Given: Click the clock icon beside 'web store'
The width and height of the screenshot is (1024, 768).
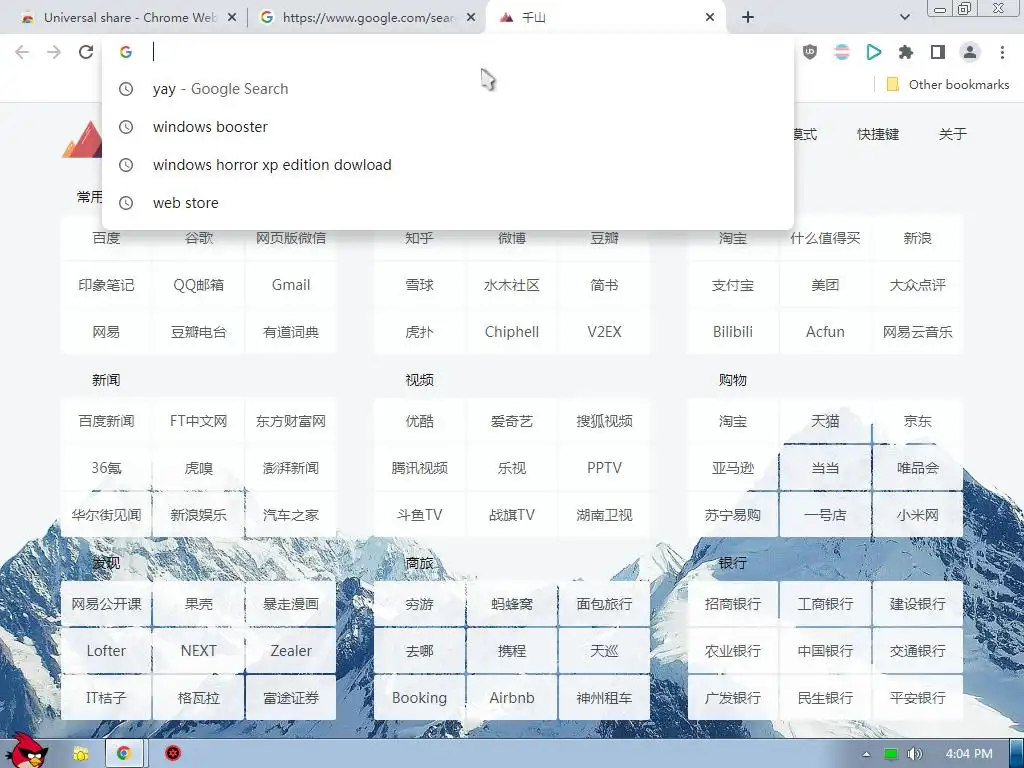Looking at the screenshot, I should (126, 203).
